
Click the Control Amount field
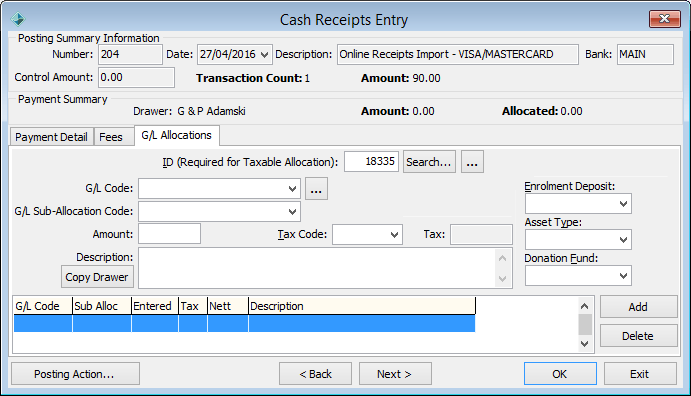136,78
